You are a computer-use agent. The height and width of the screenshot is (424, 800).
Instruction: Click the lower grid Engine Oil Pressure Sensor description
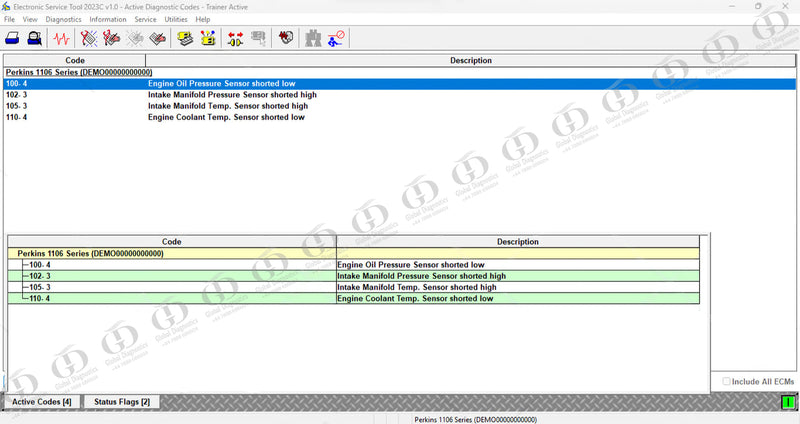[411, 265]
